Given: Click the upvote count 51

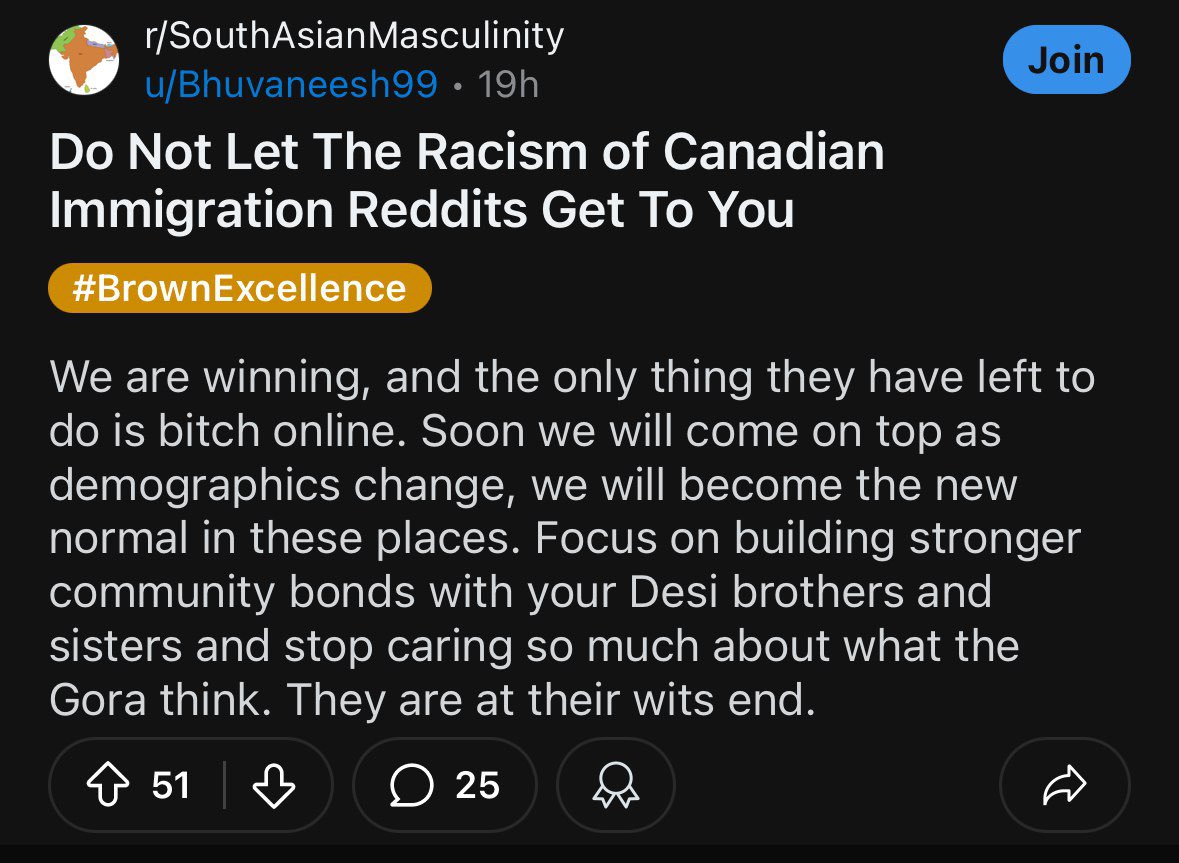Looking at the screenshot, I should (171, 785).
